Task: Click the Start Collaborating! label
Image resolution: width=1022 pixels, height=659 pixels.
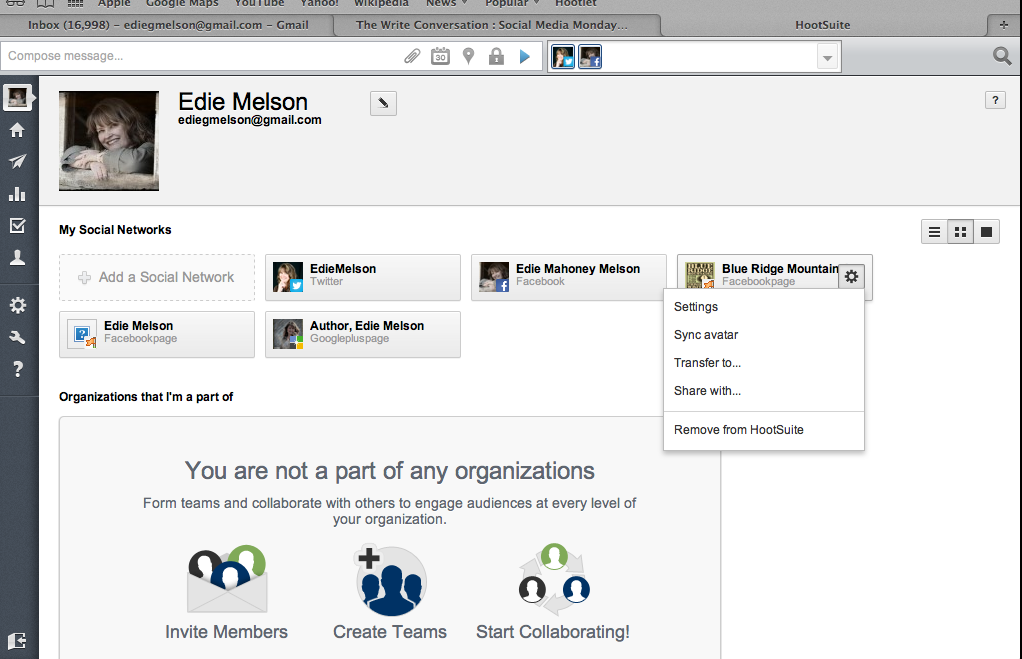Action: click(x=553, y=632)
